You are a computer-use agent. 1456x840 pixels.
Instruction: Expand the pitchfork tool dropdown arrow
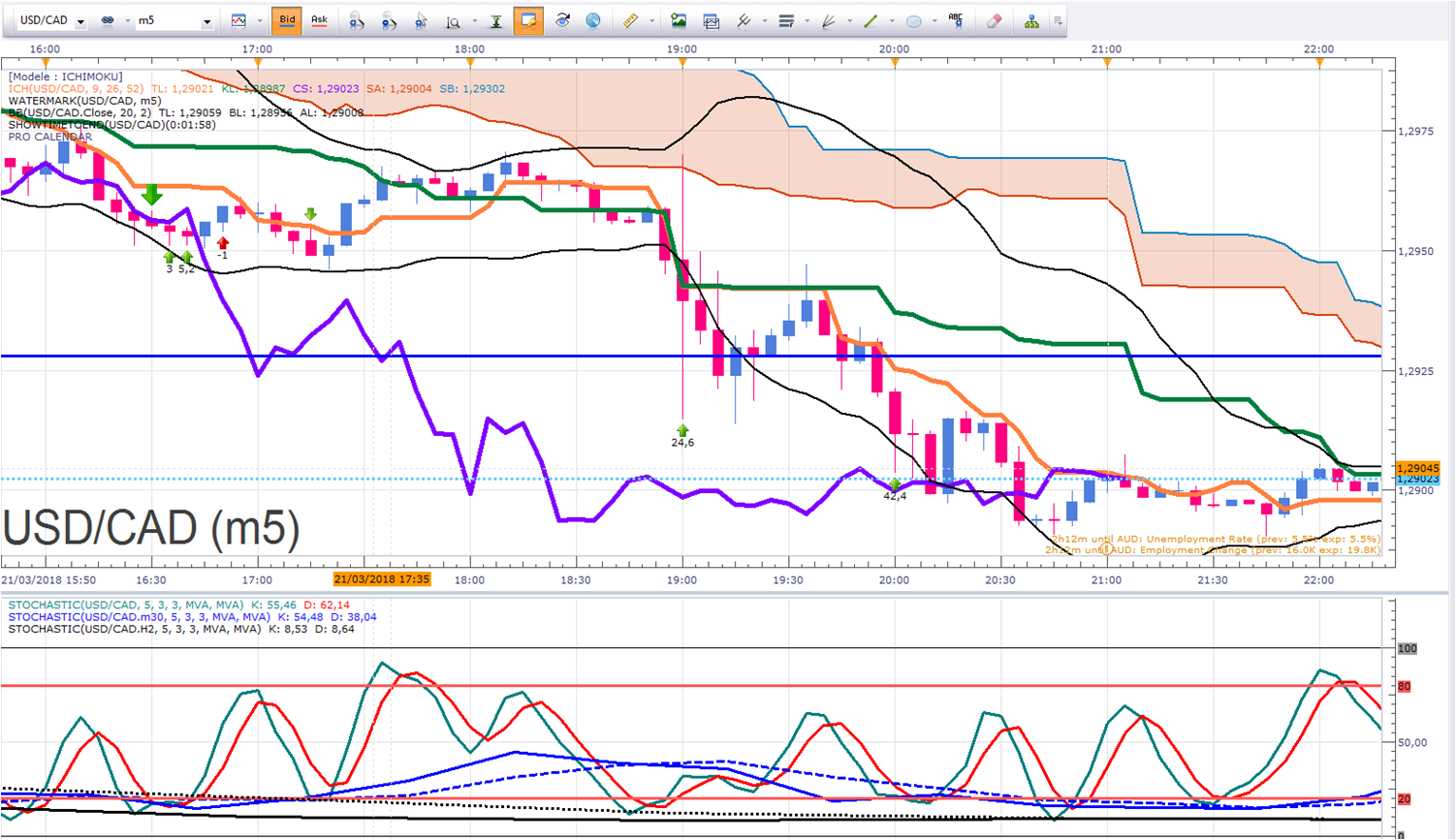coord(764,20)
